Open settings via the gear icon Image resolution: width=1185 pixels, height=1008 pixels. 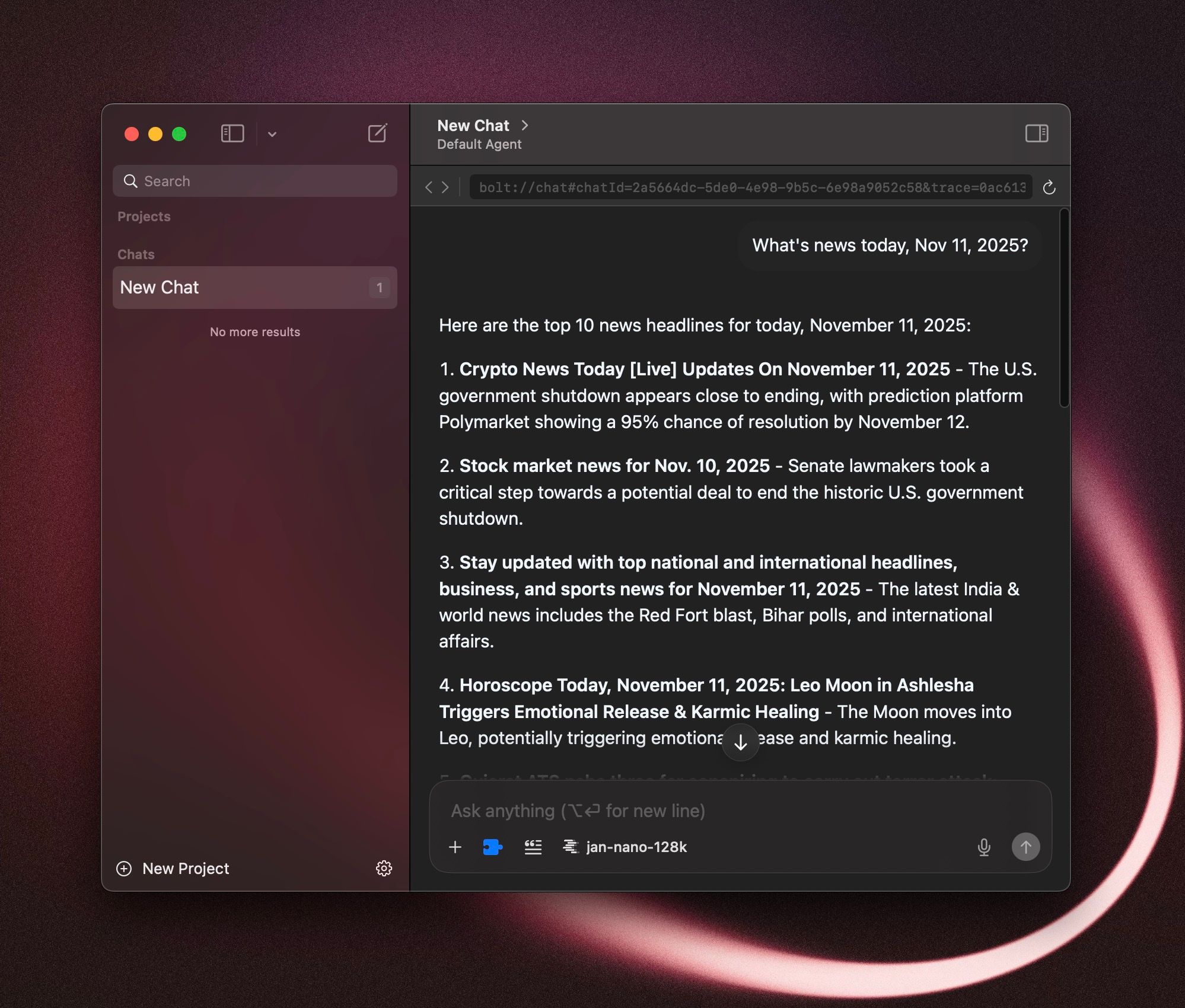pos(384,869)
